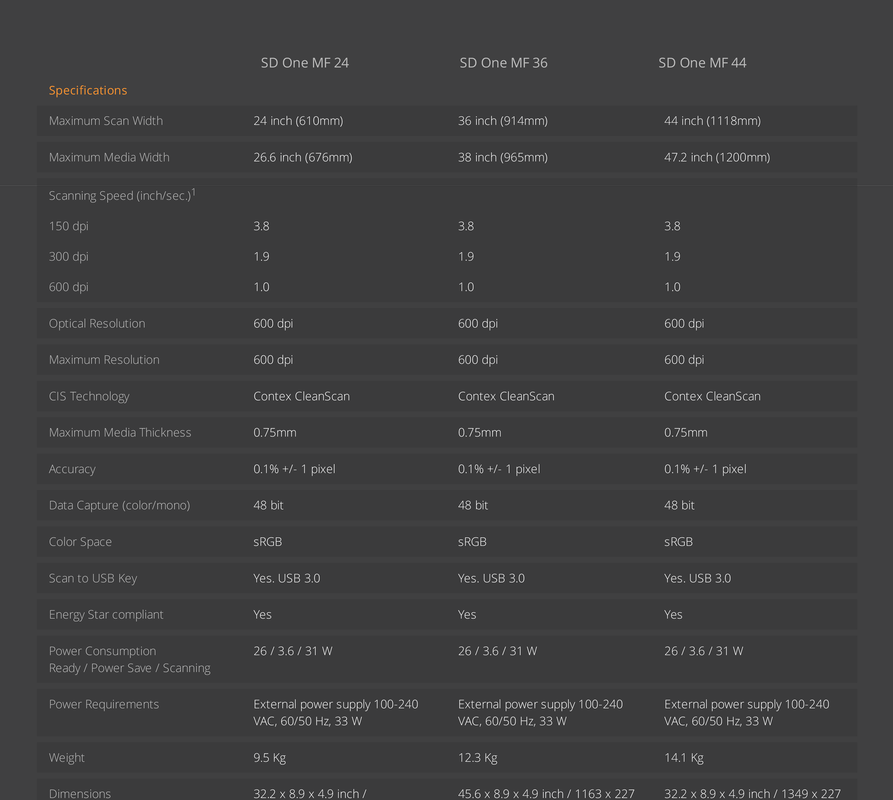Click the Maximum Media Thickness label
This screenshot has height=800, width=893.
pyautogui.click(x=120, y=433)
